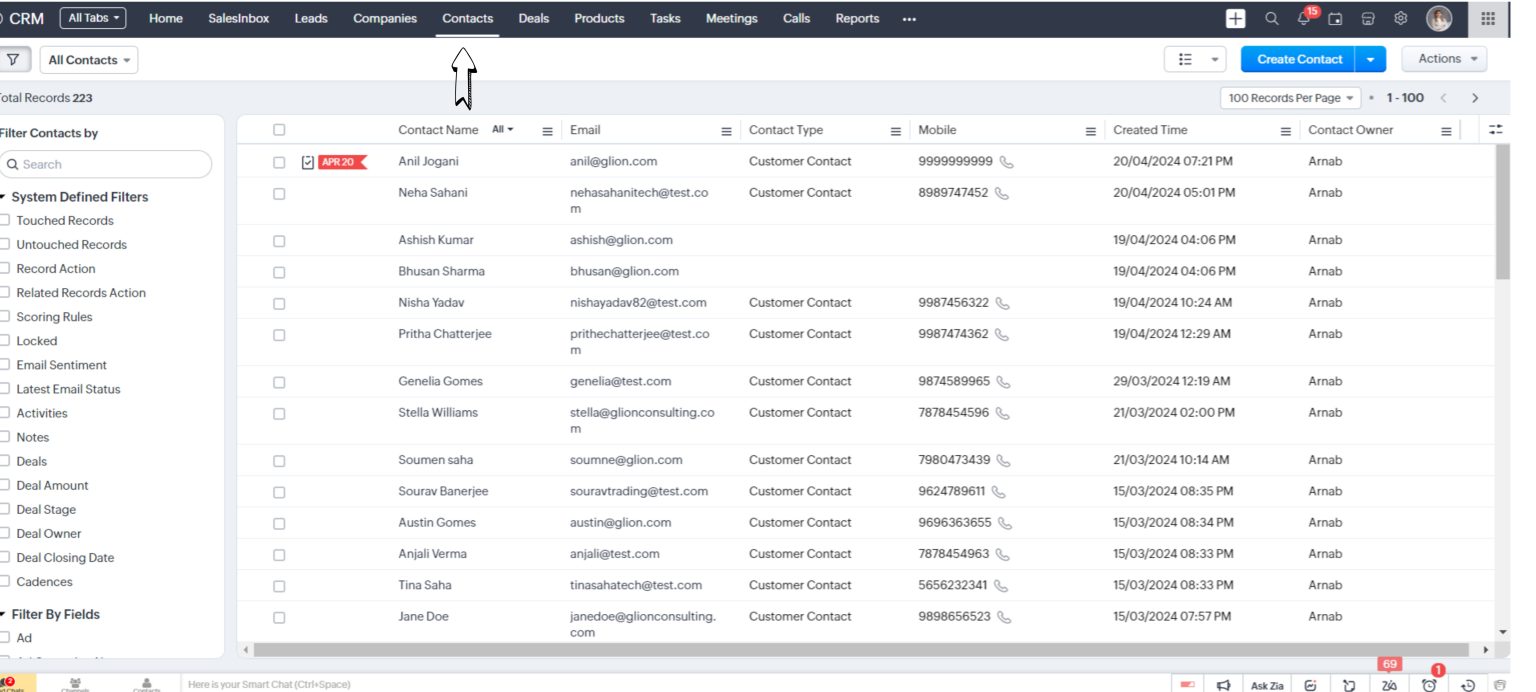Open the notifications bell icon
The height and width of the screenshot is (692, 1536).
(1302, 18)
